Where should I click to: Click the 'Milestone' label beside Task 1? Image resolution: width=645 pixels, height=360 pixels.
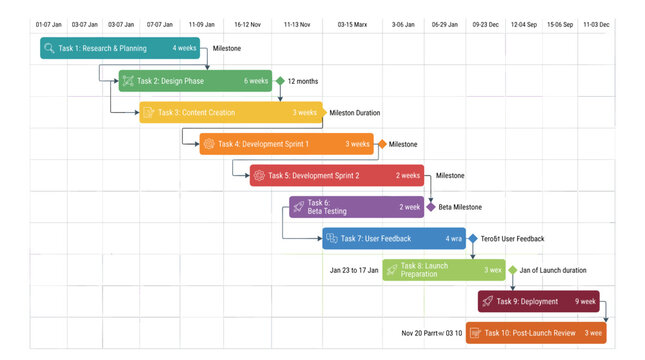(x=227, y=49)
